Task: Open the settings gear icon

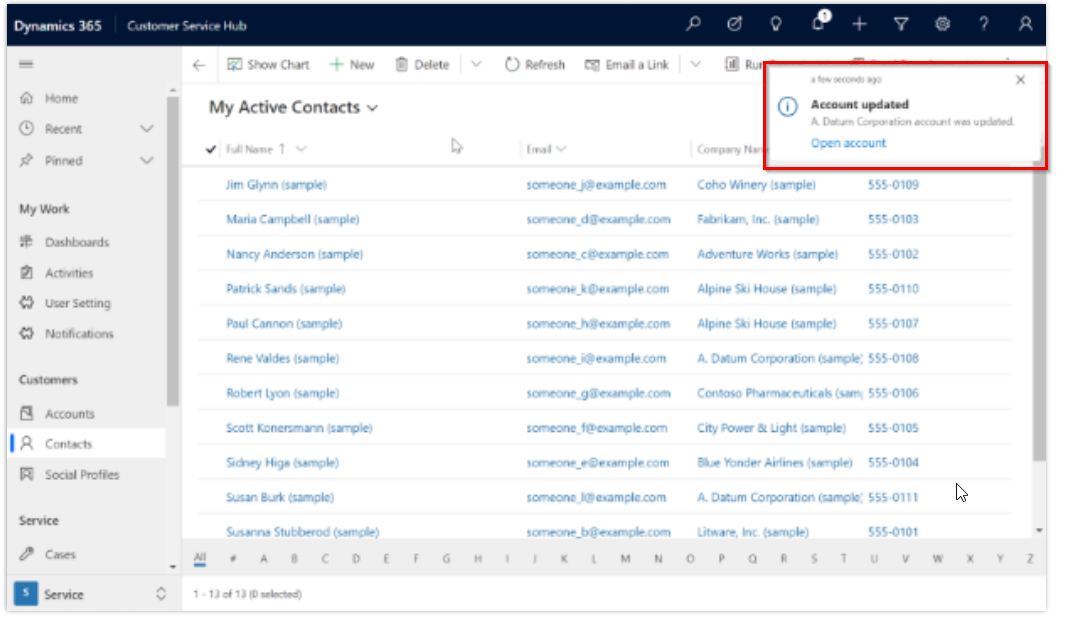Action: [942, 25]
